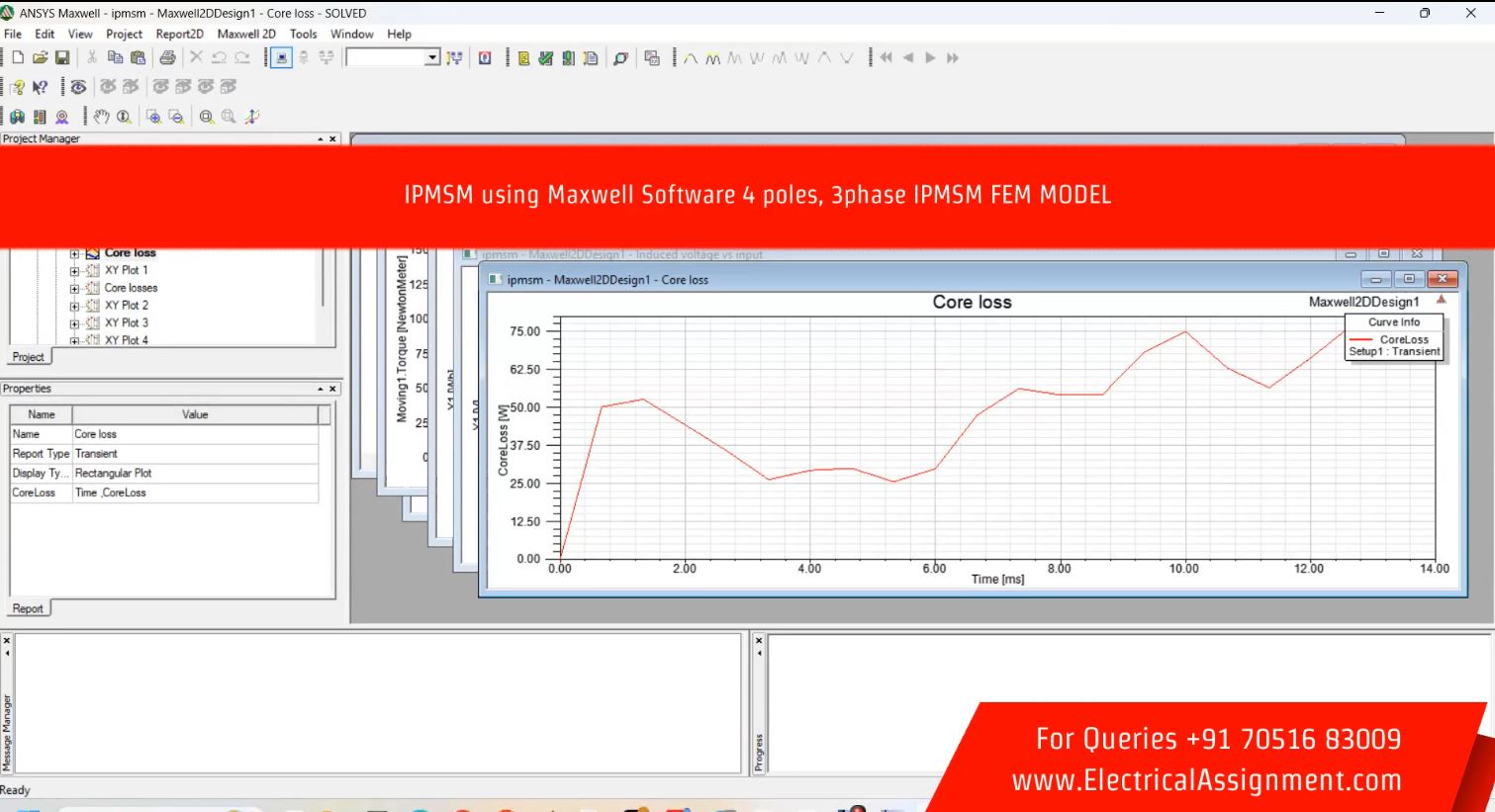
Task: Click the Validate green checkmark icon
Action: pyautogui.click(x=545, y=58)
